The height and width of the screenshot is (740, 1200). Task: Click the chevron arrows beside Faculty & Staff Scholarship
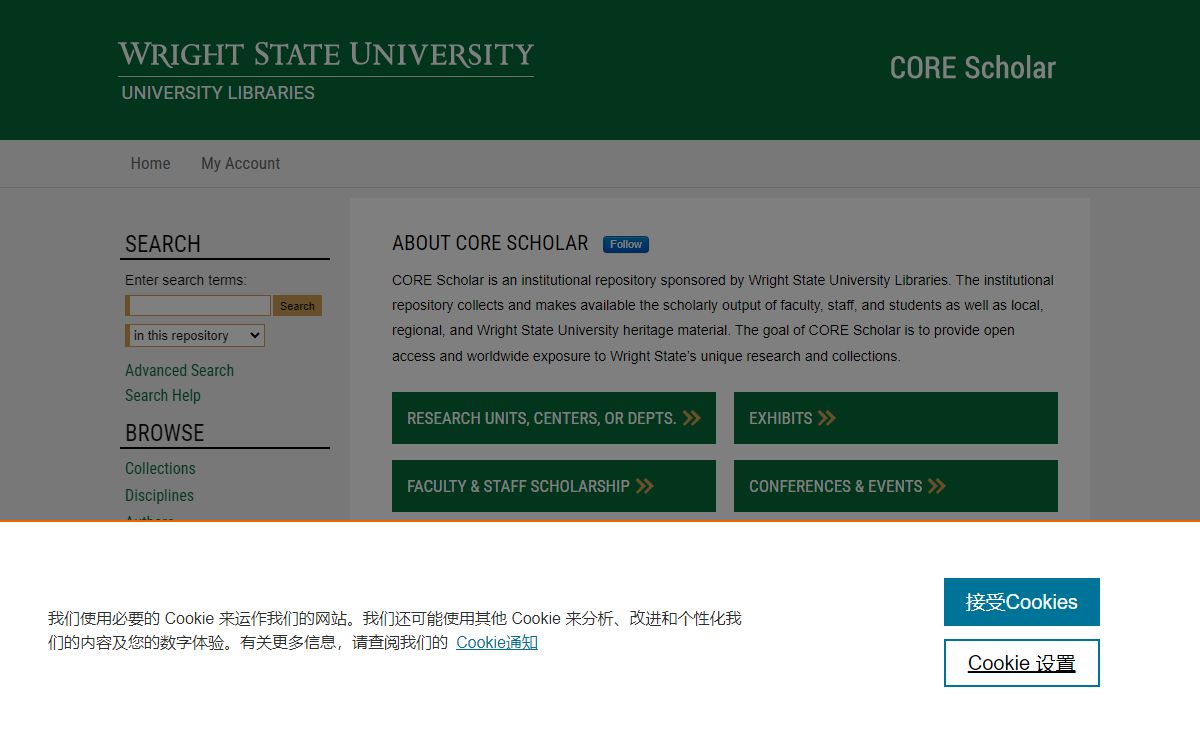(645, 486)
